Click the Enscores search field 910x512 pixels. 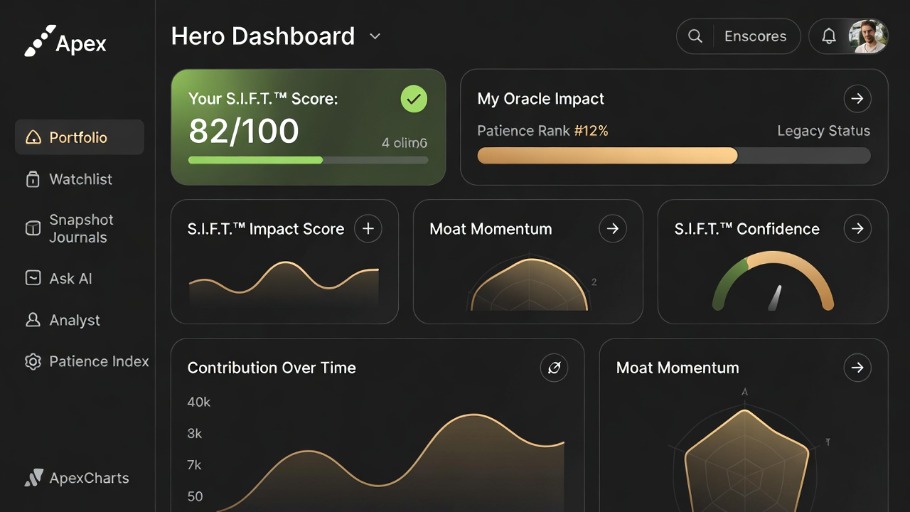point(755,36)
